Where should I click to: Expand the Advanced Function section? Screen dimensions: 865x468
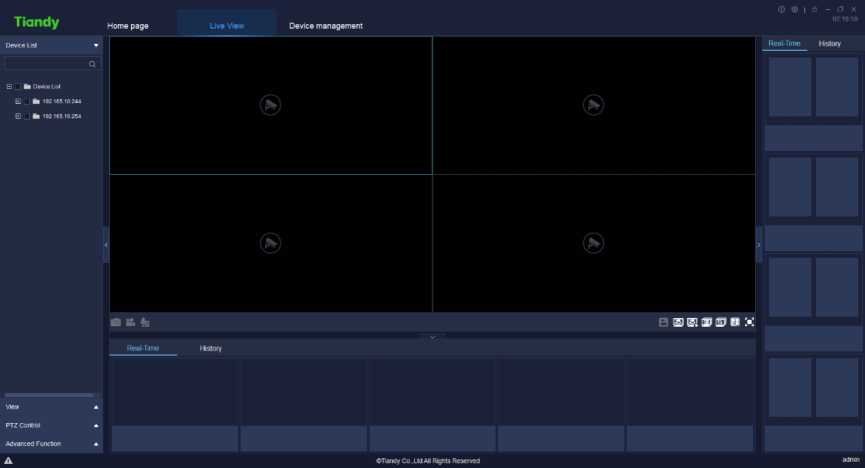[x=96, y=443]
